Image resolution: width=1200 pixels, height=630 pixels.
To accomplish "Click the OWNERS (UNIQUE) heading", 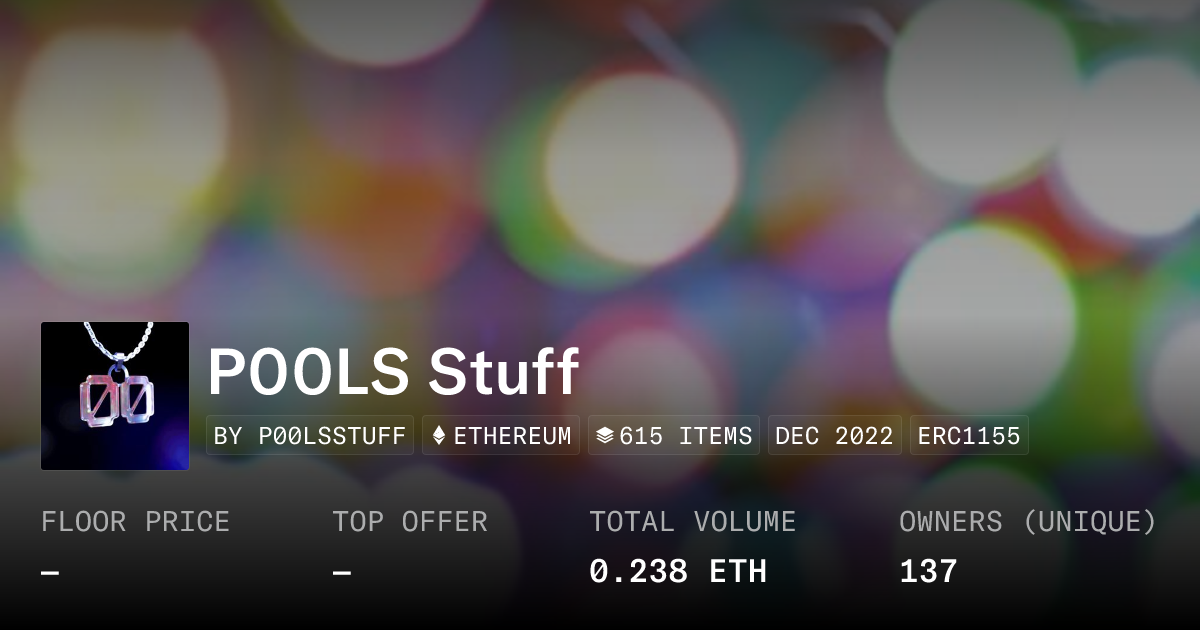I will [1028, 522].
